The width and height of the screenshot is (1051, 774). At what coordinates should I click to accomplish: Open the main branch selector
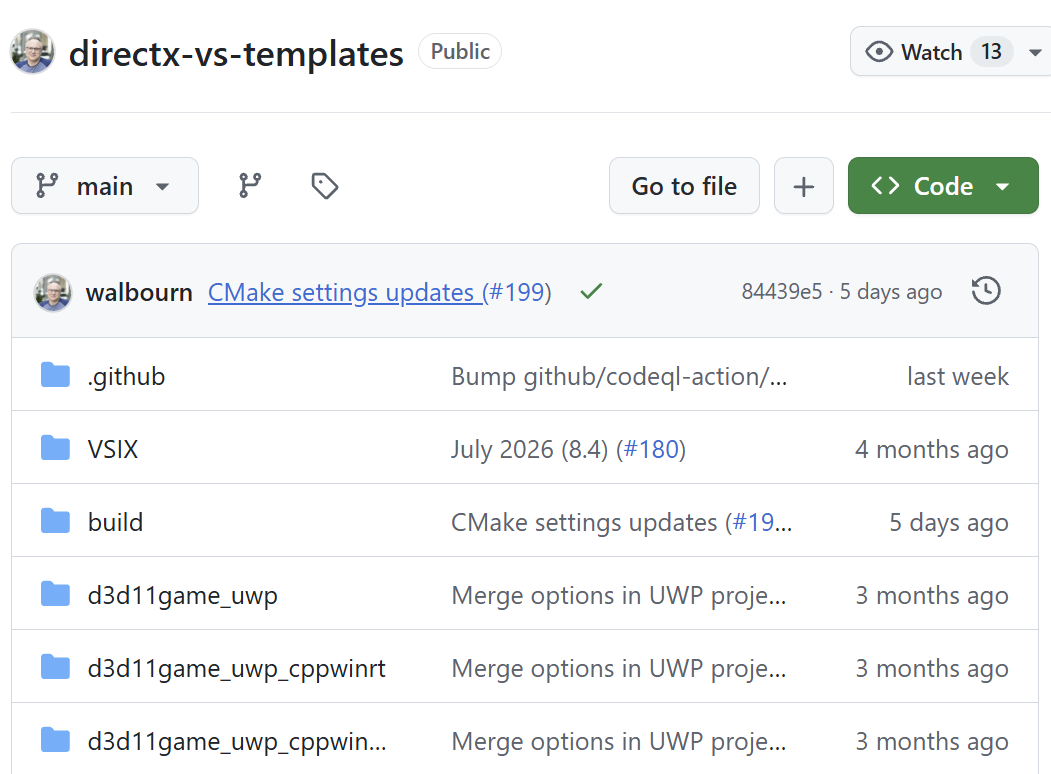(105, 186)
